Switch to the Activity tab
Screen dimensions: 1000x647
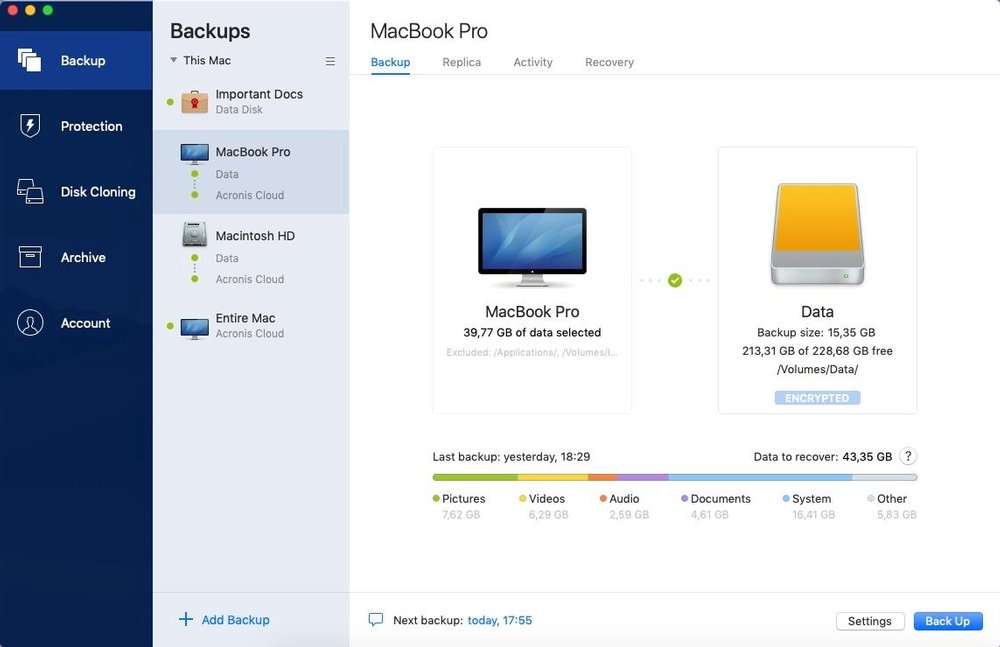coord(532,62)
